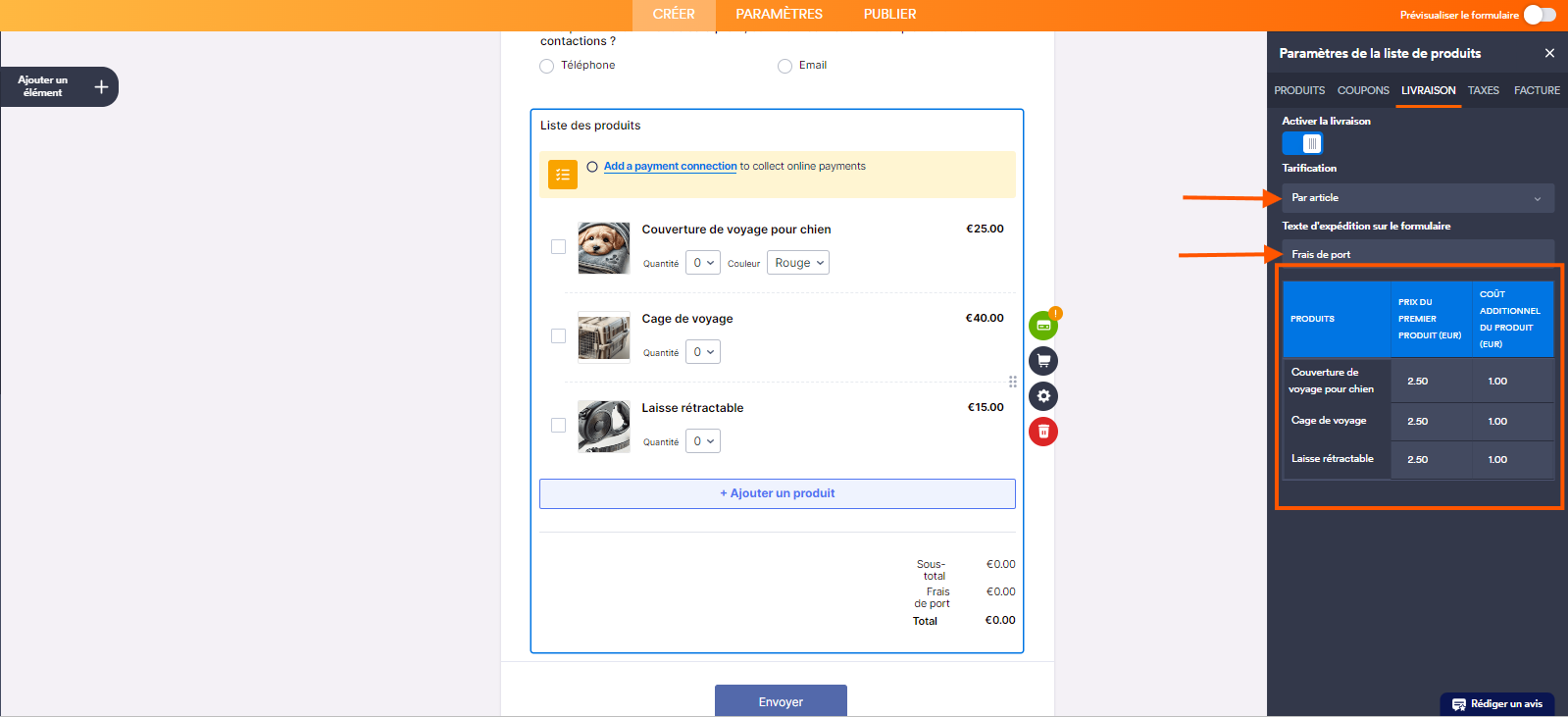Open quantity dropdown for Laisse rétractable
This screenshot has width=1568, height=717.
click(702, 441)
